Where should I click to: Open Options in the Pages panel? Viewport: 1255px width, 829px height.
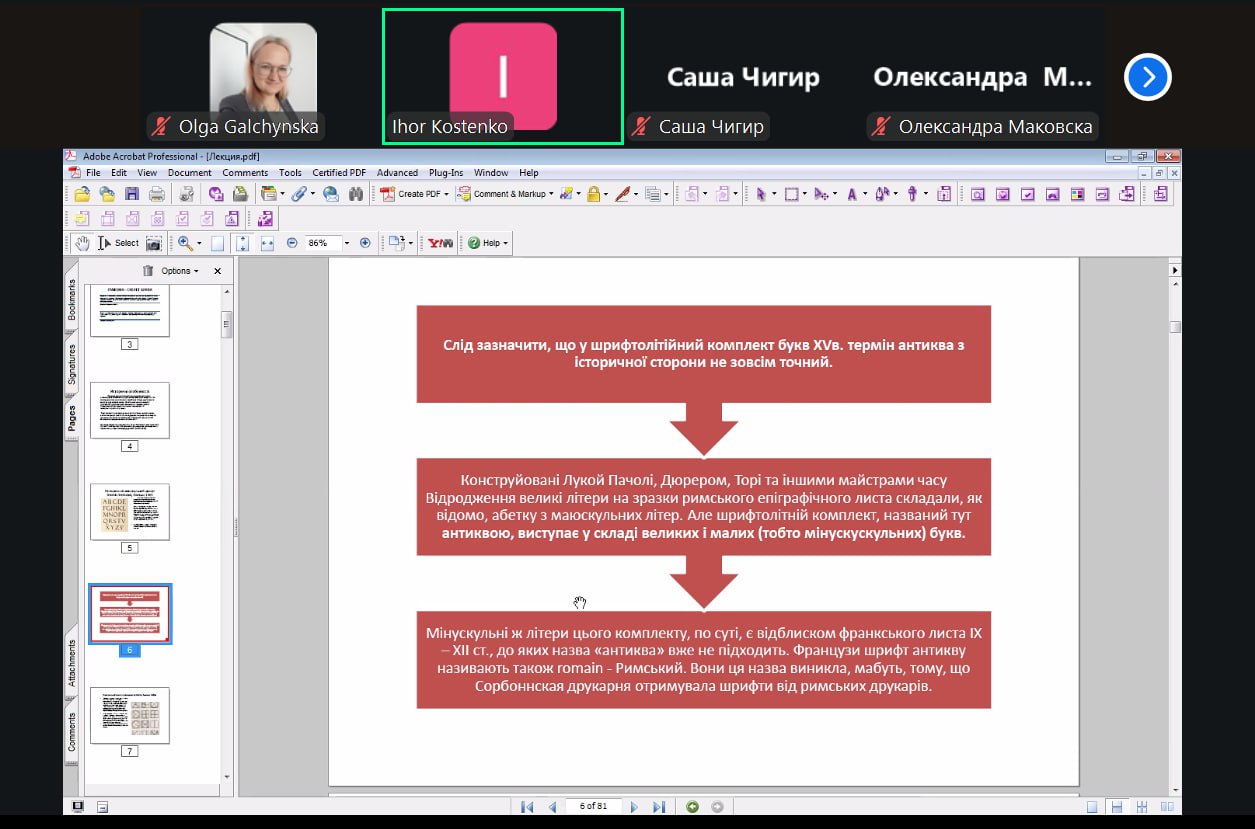tap(179, 271)
